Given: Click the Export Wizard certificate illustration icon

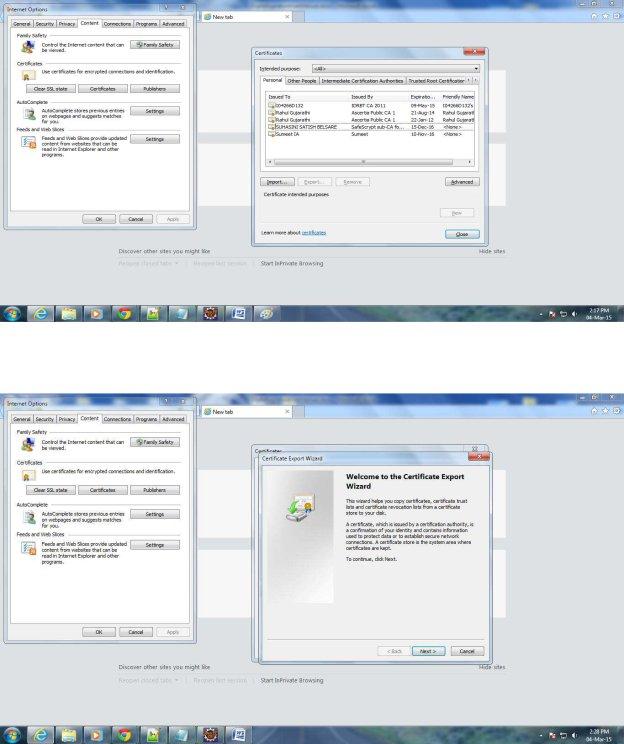Looking at the screenshot, I should coord(301,508).
